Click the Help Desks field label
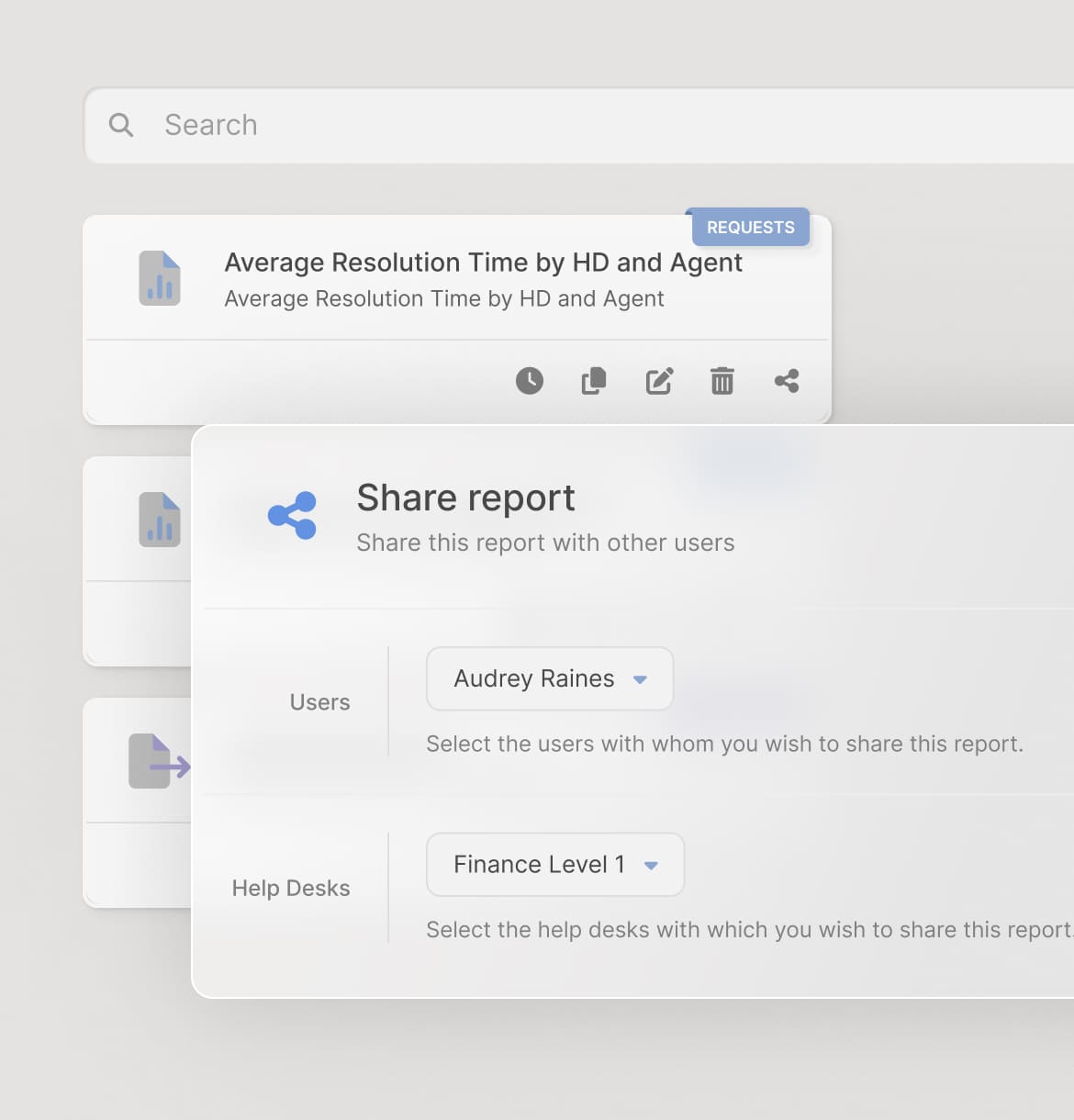The image size is (1074, 1120). pyautogui.click(x=291, y=889)
